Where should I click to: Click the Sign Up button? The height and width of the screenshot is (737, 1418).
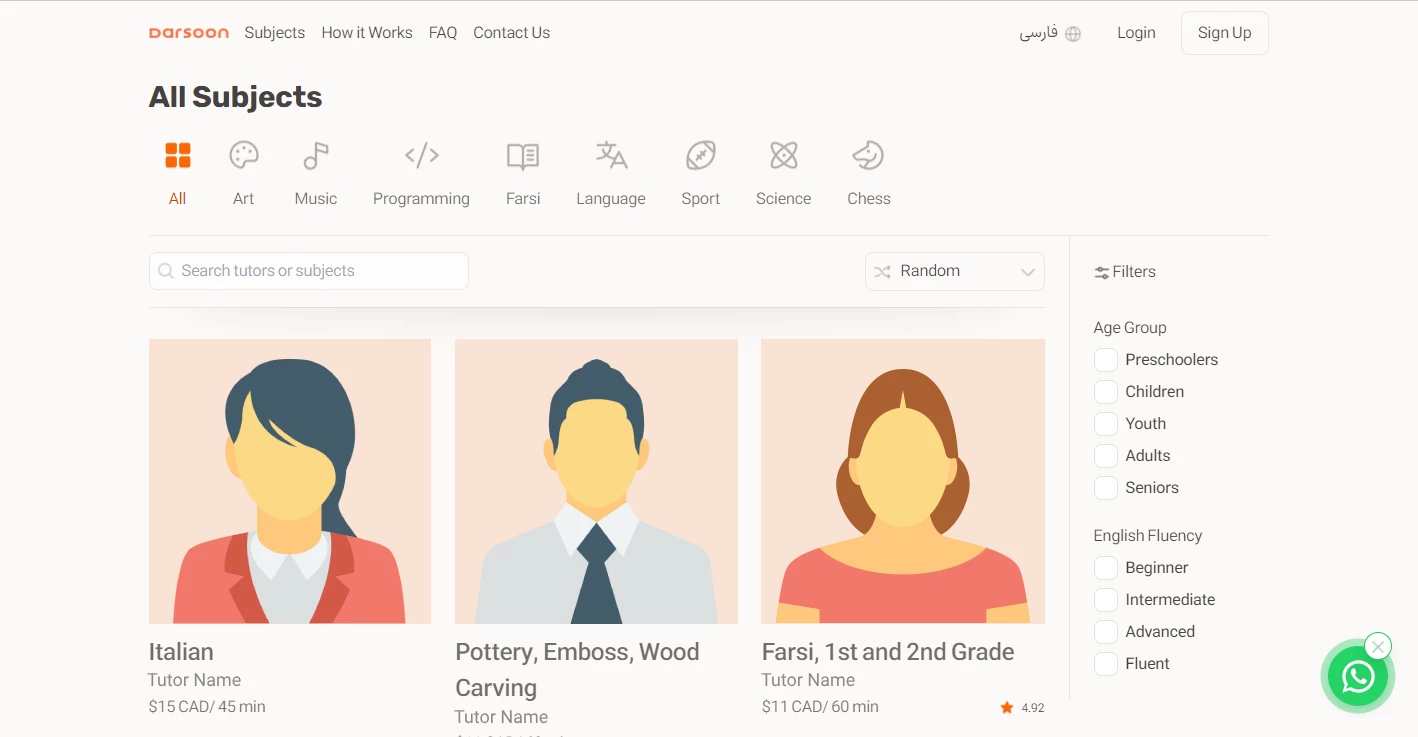(1225, 33)
